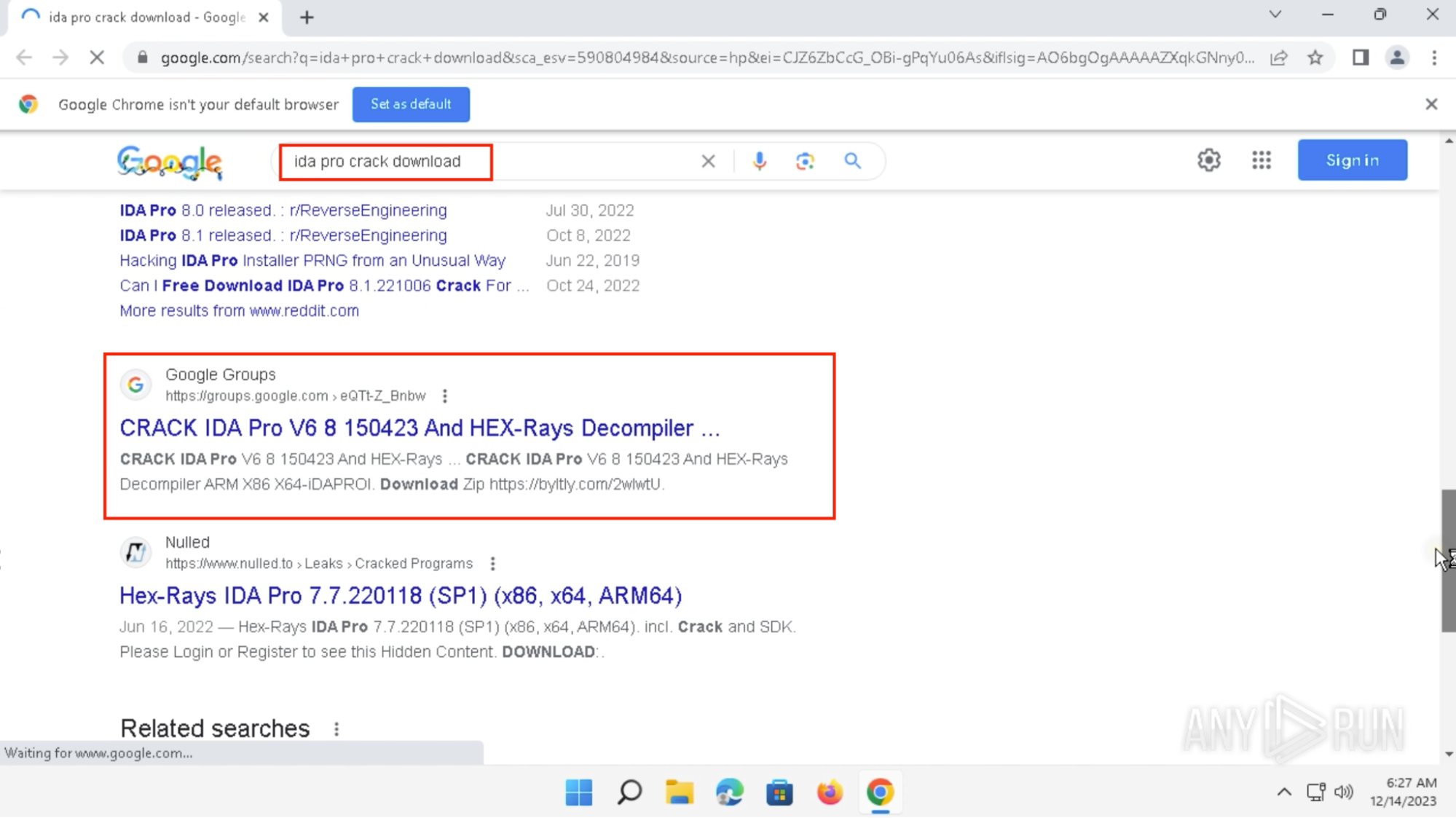The width and height of the screenshot is (1456, 818).
Task: Share the current page via the share icon
Action: click(1280, 58)
